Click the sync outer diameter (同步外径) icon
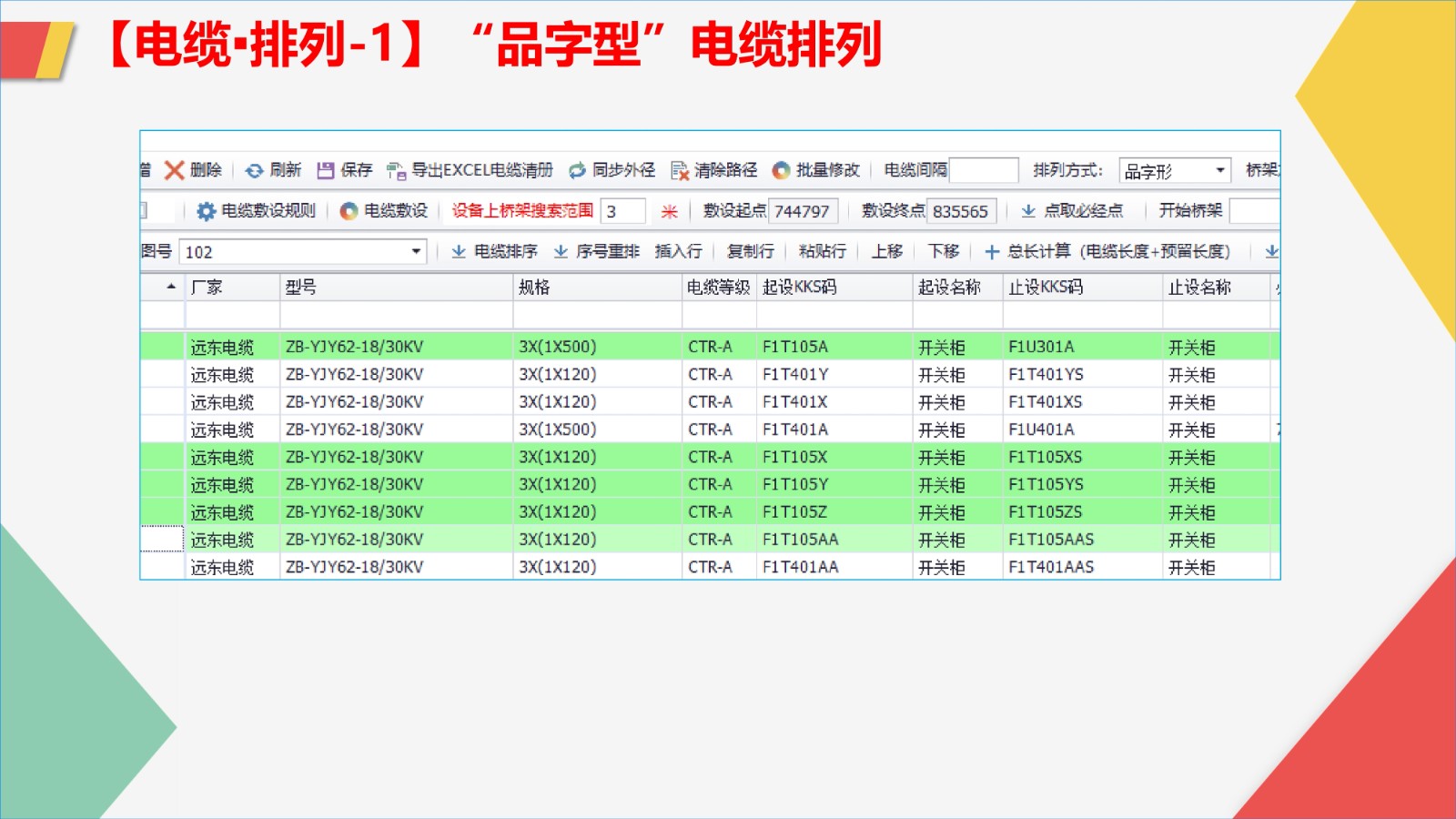The height and width of the screenshot is (819, 1456). coord(577,170)
